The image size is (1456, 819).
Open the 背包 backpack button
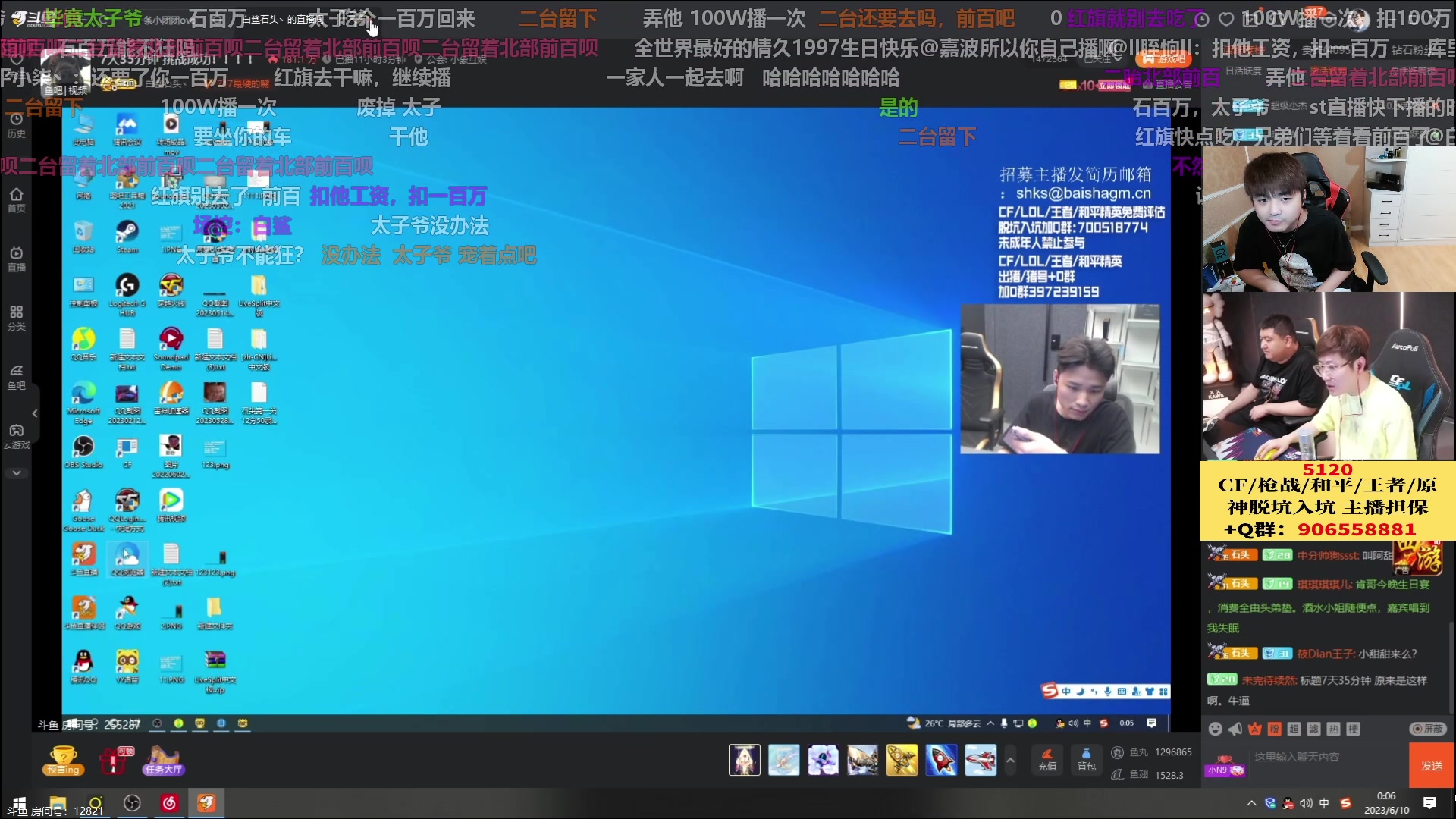point(1087,760)
